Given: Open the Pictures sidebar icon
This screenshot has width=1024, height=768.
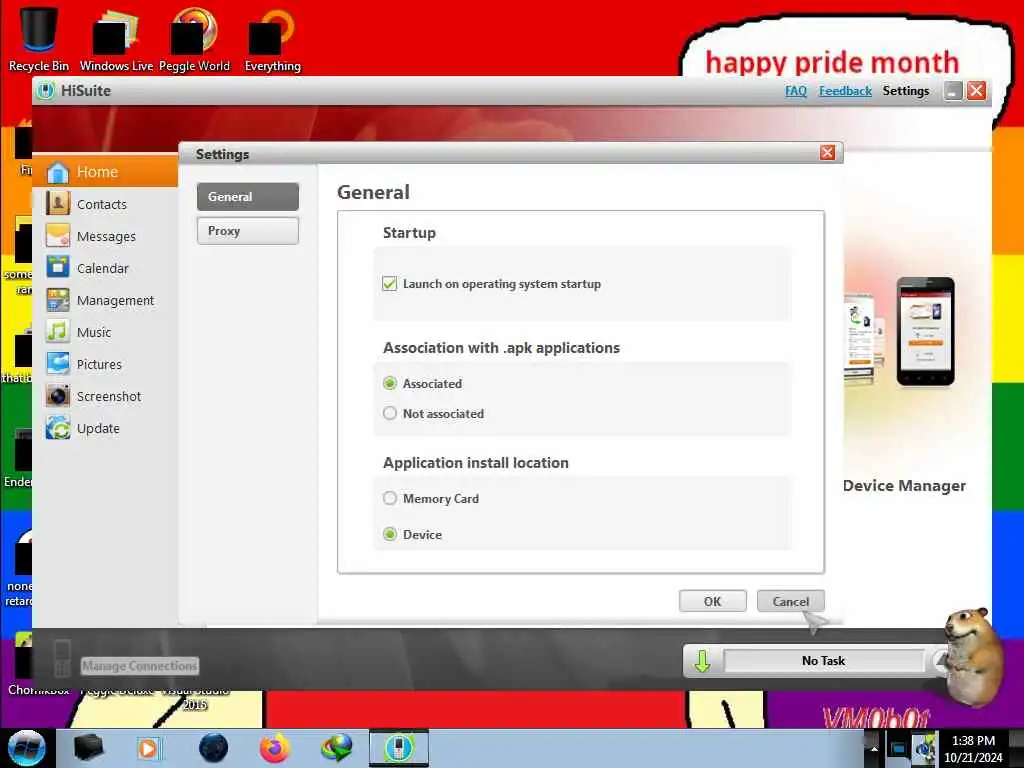Looking at the screenshot, I should (57, 364).
